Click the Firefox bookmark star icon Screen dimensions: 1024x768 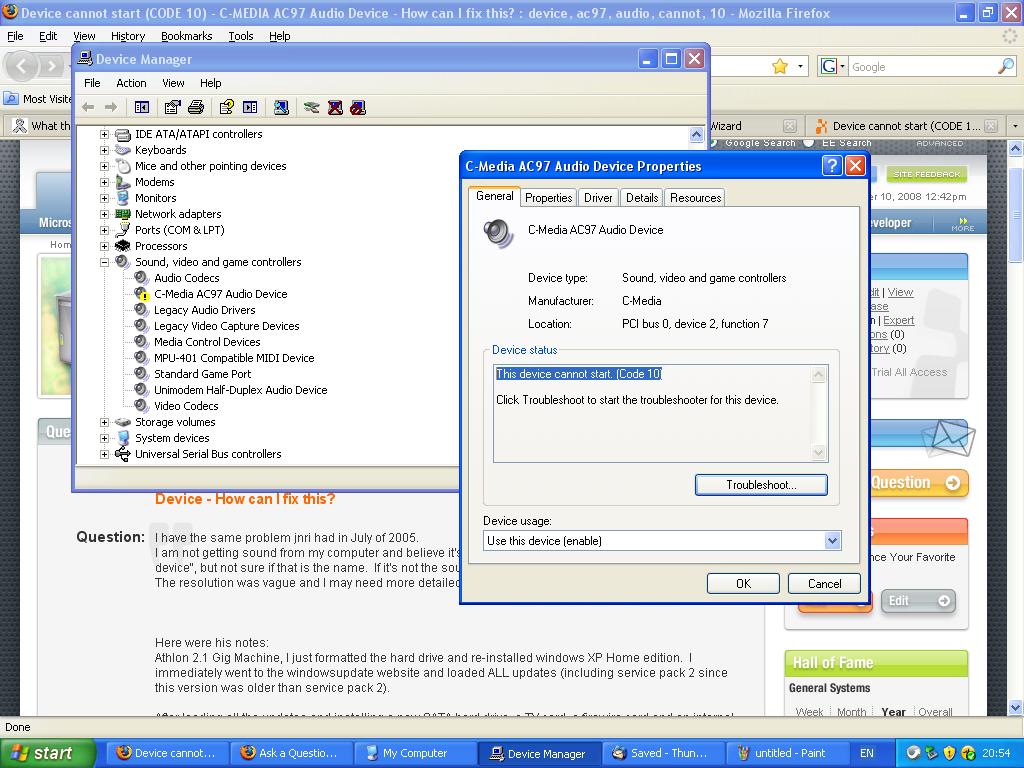780,66
